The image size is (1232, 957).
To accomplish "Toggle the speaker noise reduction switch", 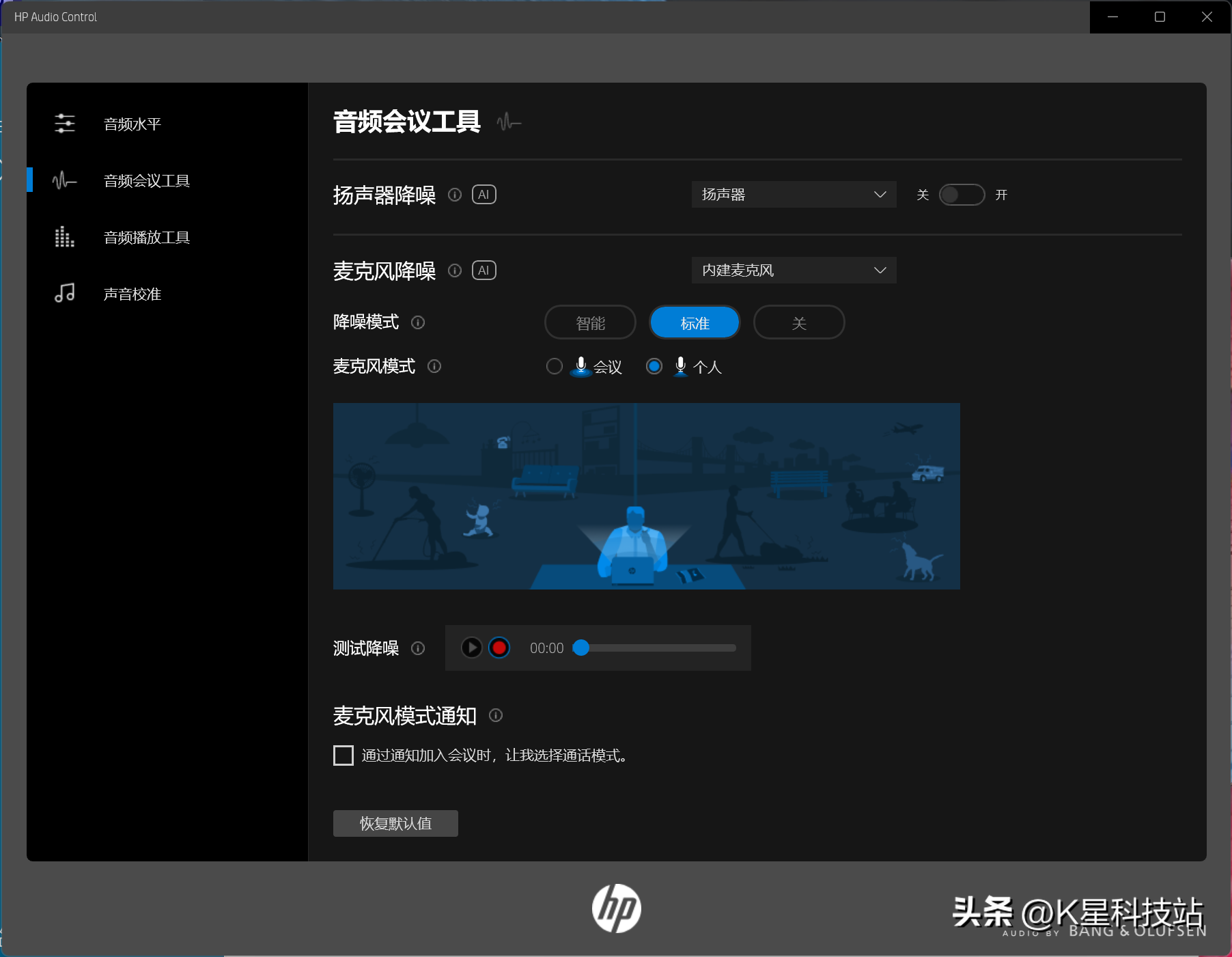I will click(x=962, y=195).
